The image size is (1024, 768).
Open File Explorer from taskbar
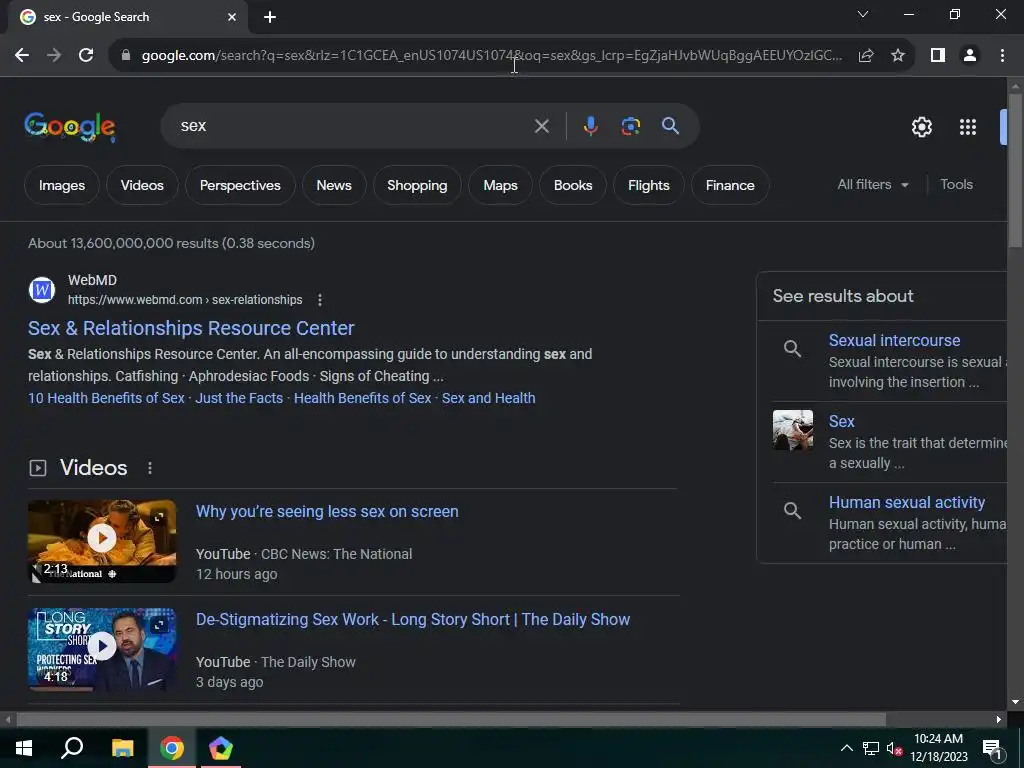122,748
